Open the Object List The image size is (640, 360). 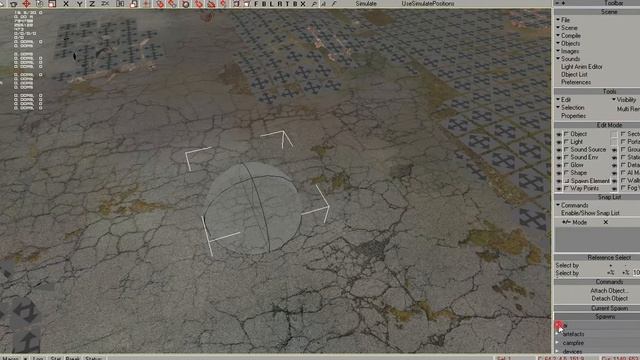(574, 74)
